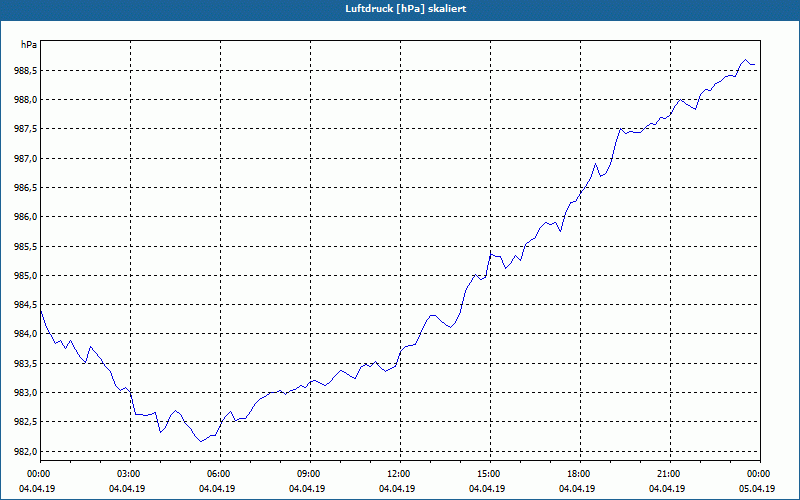Click the 00:00 04.04.19 x-axis label

(x=37, y=481)
